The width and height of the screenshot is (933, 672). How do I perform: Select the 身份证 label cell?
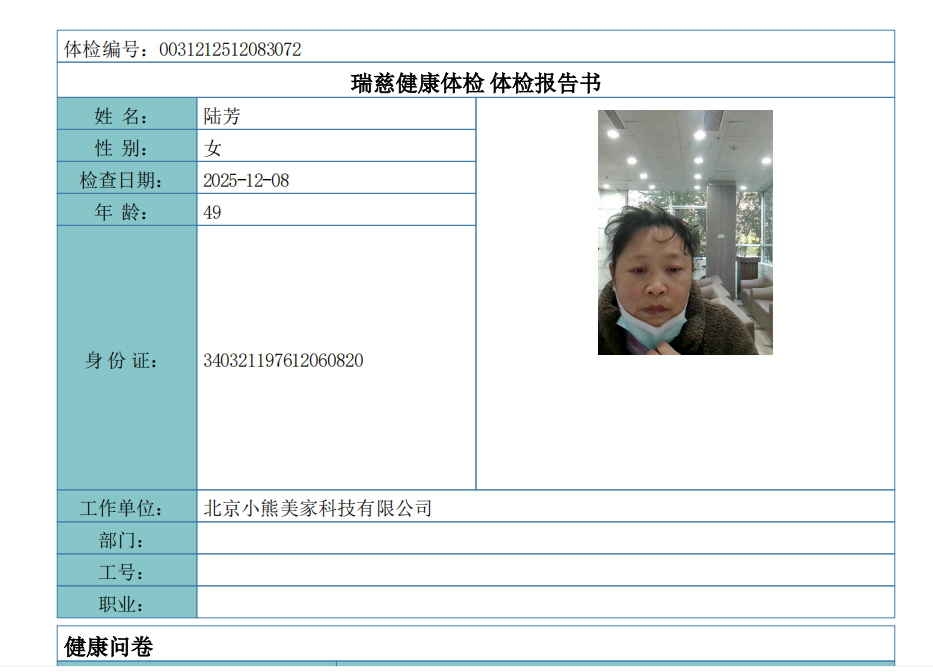[x=127, y=360]
